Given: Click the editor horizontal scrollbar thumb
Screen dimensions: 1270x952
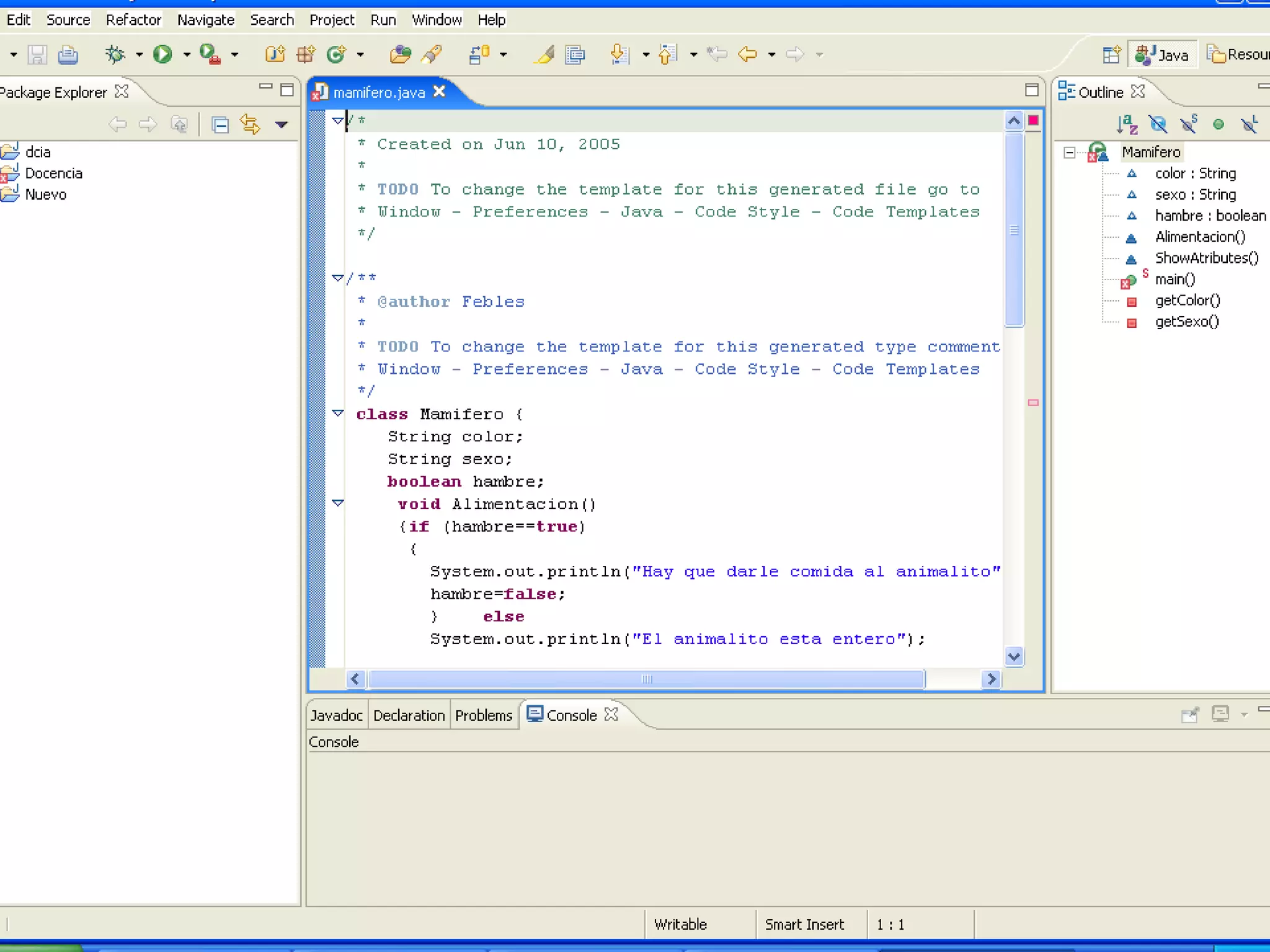Looking at the screenshot, I should click(646, 679).
